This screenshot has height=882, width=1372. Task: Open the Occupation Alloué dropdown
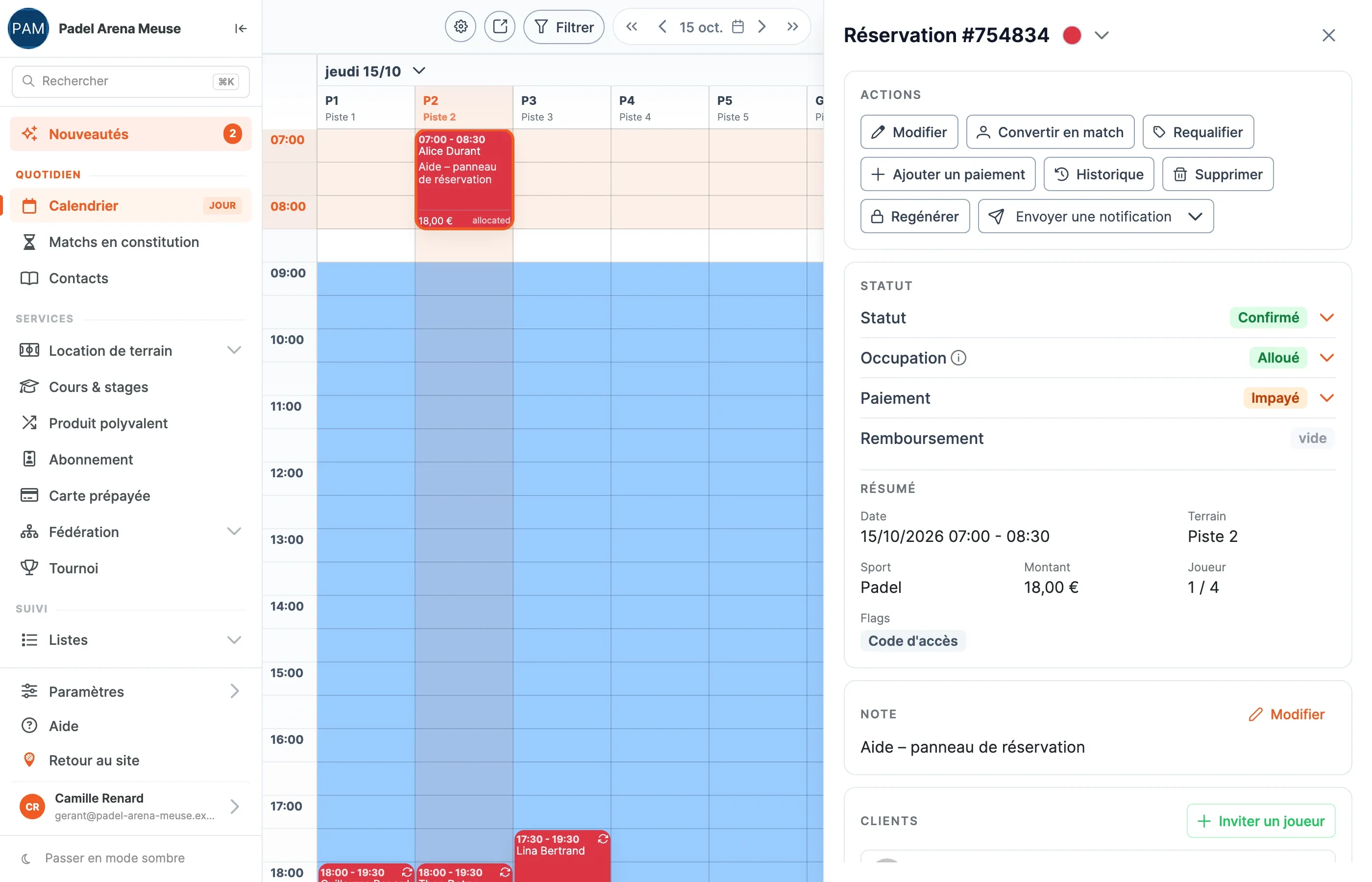coord(1327,357)
